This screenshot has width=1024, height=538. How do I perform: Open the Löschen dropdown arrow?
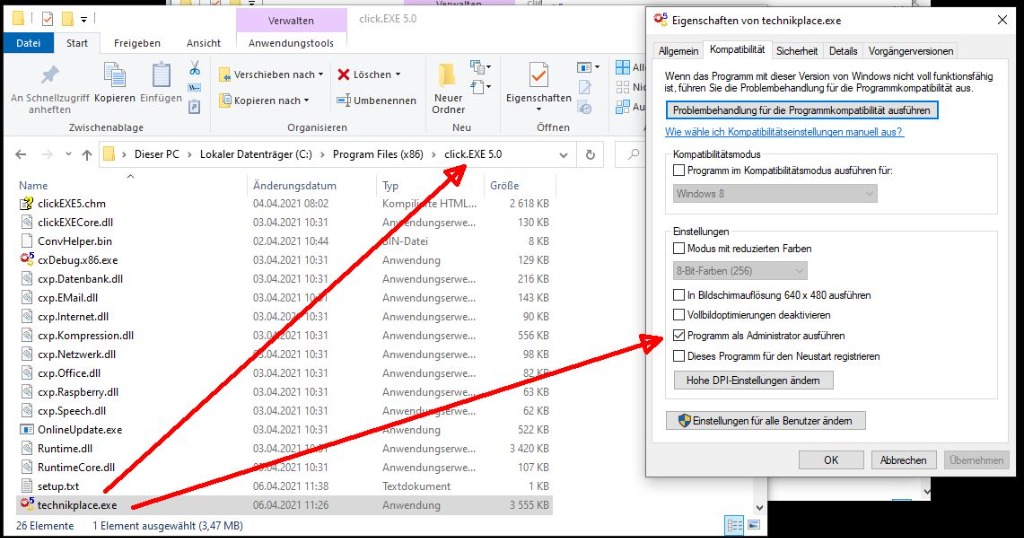[398, 74]
